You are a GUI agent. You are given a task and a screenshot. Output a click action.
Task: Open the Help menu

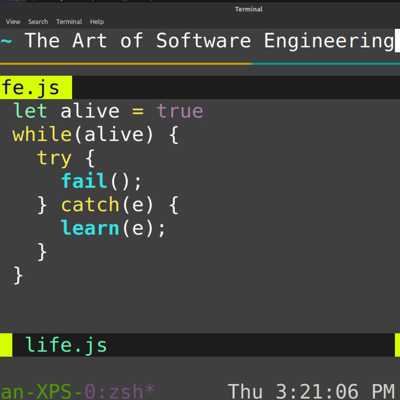(x=97, y=22)
